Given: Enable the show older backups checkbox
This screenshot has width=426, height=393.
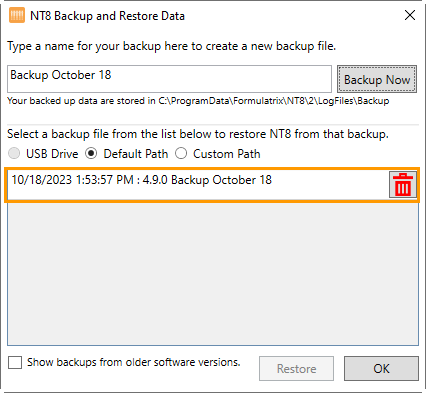Looking at the screenshot, I should pos(15,362).
